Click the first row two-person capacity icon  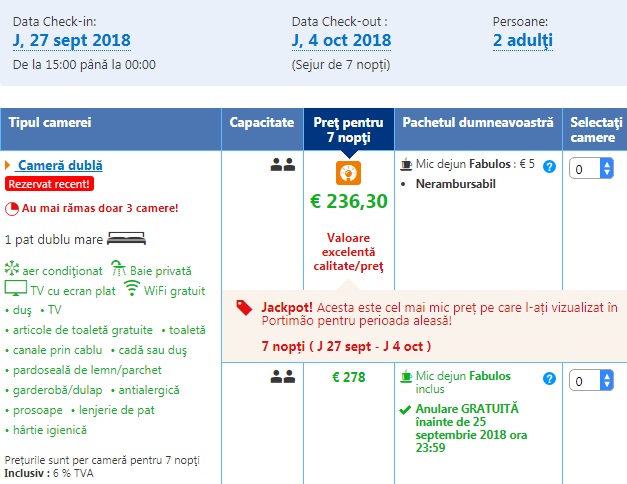[282, 165]
